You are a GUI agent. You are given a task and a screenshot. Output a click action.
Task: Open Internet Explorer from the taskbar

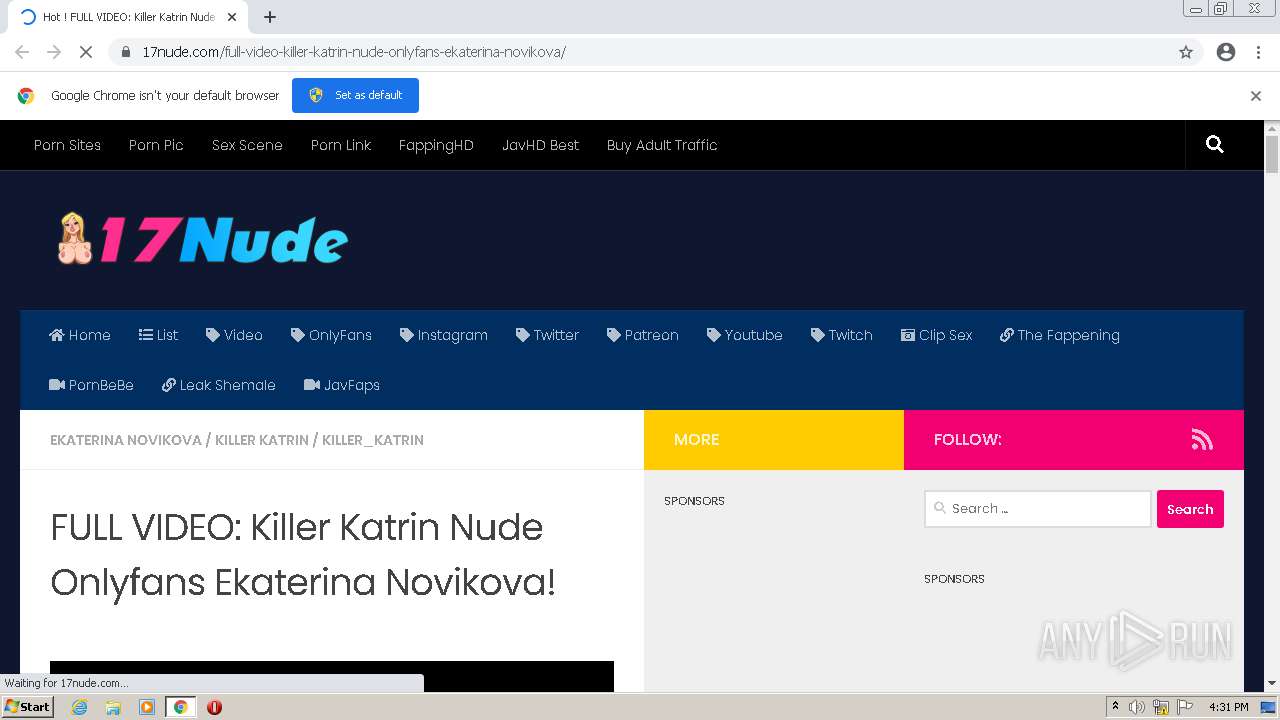pos(80,707)
